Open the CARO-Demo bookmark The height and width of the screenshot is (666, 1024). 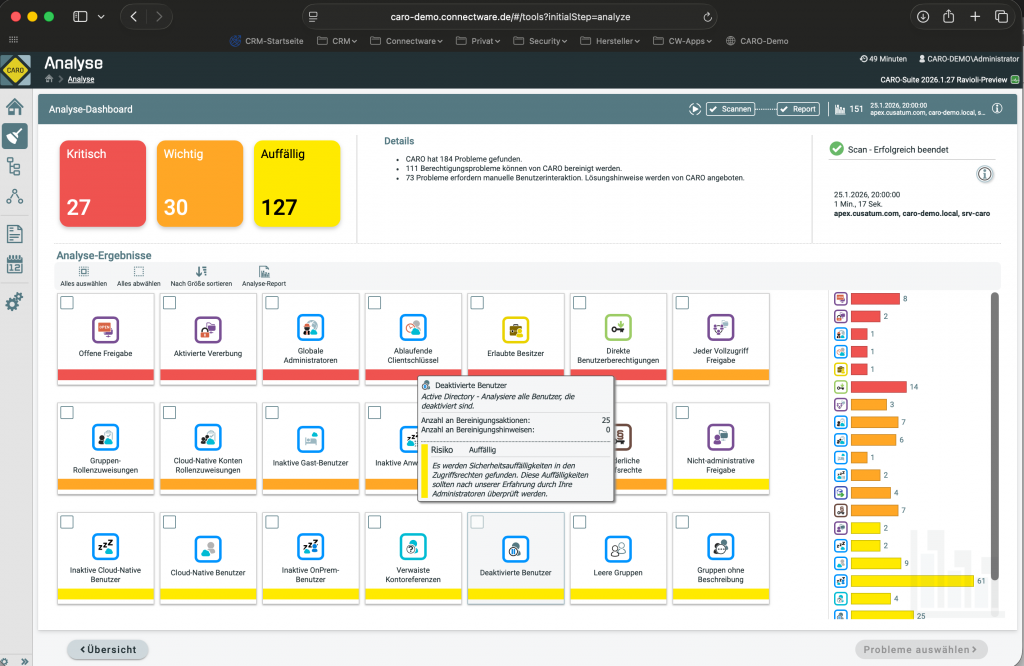757,41
